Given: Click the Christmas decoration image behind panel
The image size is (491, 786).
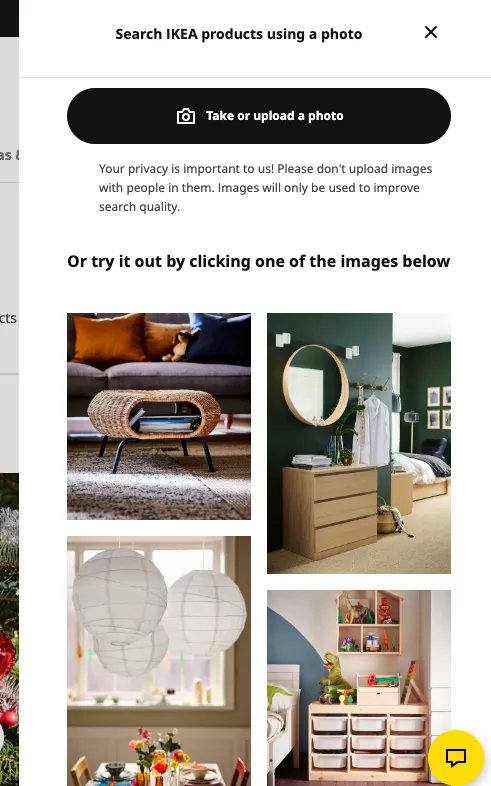Looking at the screenshot, I should (9, 629).
